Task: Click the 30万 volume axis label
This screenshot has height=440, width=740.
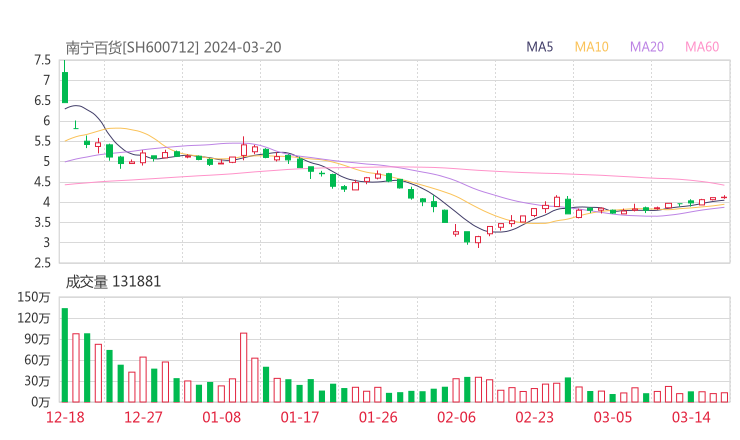Action: coord(37,381)
